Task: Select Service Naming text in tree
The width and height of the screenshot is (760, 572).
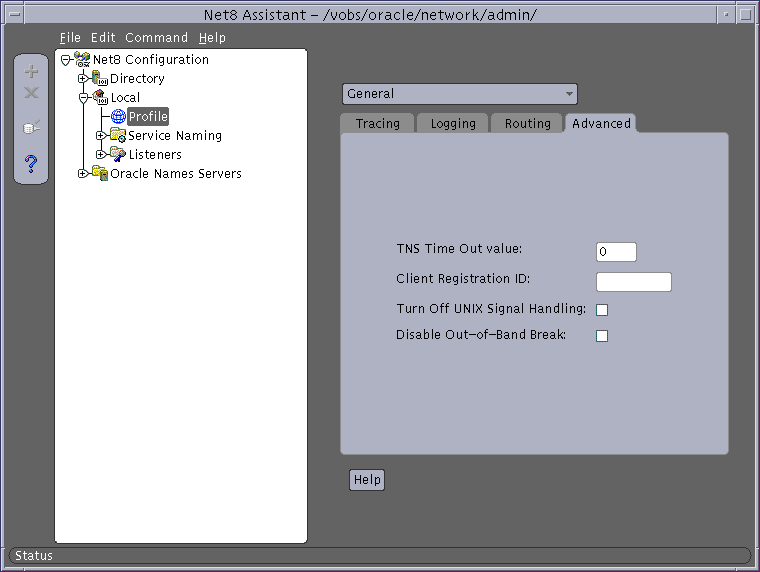Action: pyautogui.click(x=175, y=135)
